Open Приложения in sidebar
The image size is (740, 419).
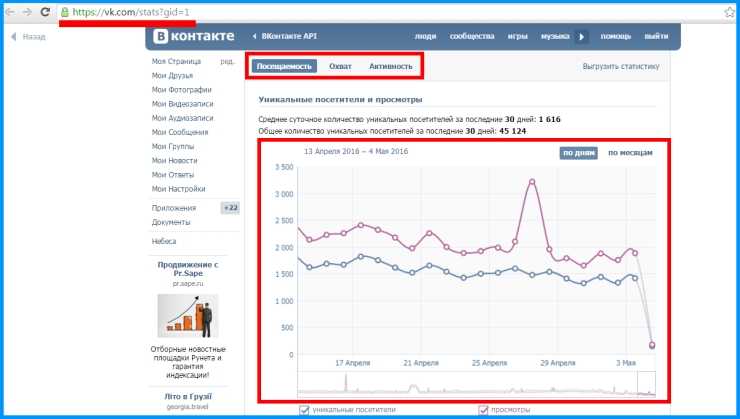[174, 208]
